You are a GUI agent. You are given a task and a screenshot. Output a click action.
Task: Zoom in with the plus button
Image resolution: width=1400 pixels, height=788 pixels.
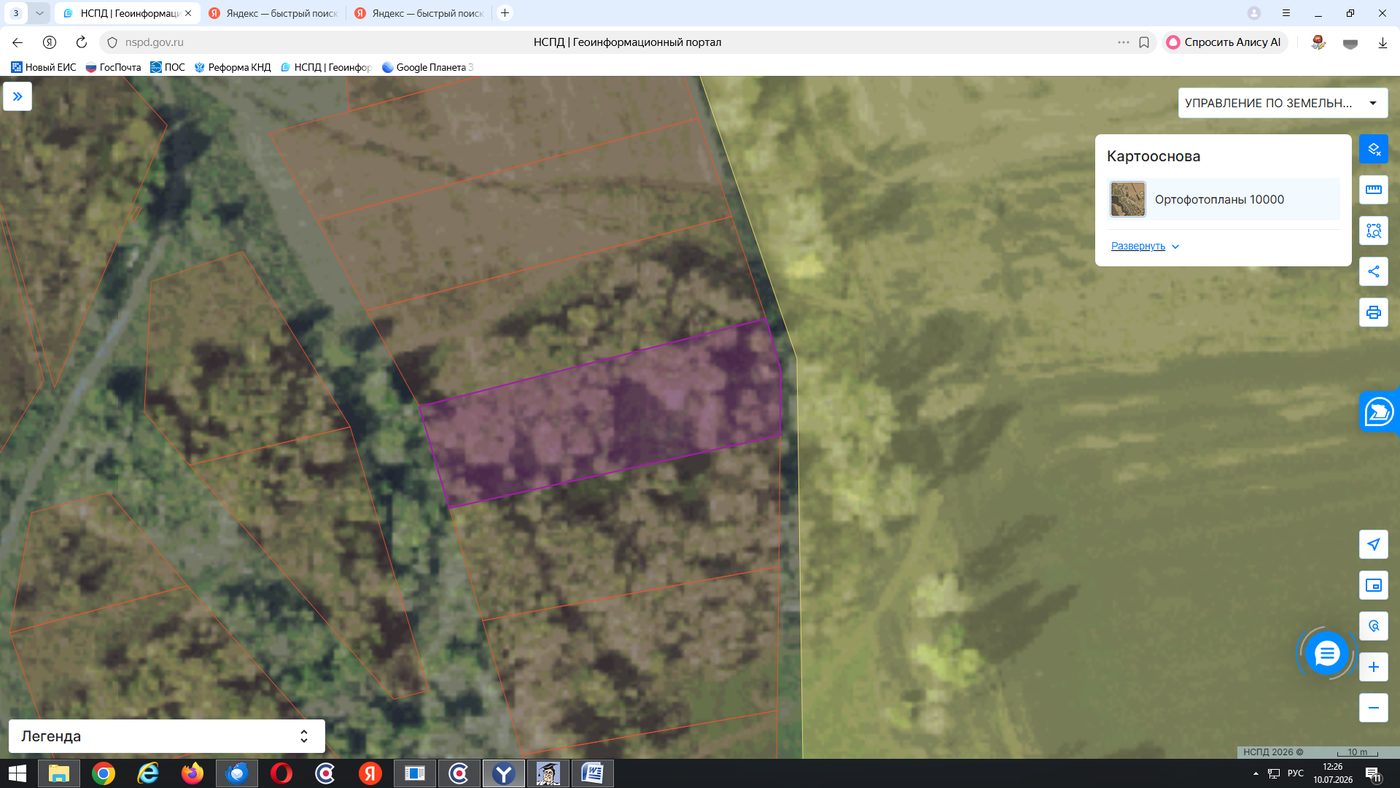(x=1373, y=667)
